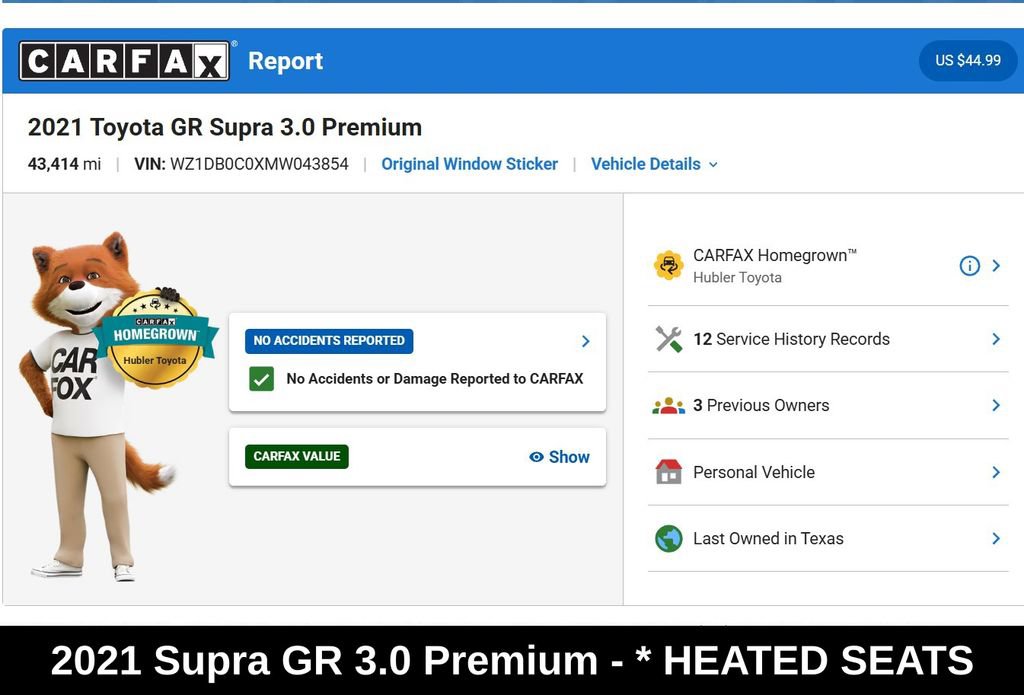The image size is (1024, 695).
Task: Select the VIN WZ1DB0C0XMW043854 text
Action: pos(241,164)
